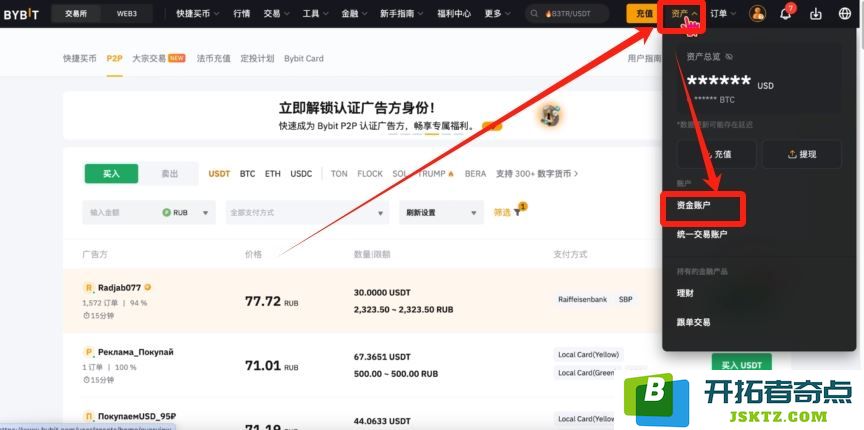The width and height of the screenshot is (864, 430).
Task: Select the BTC coin
Action: [247, 174]
